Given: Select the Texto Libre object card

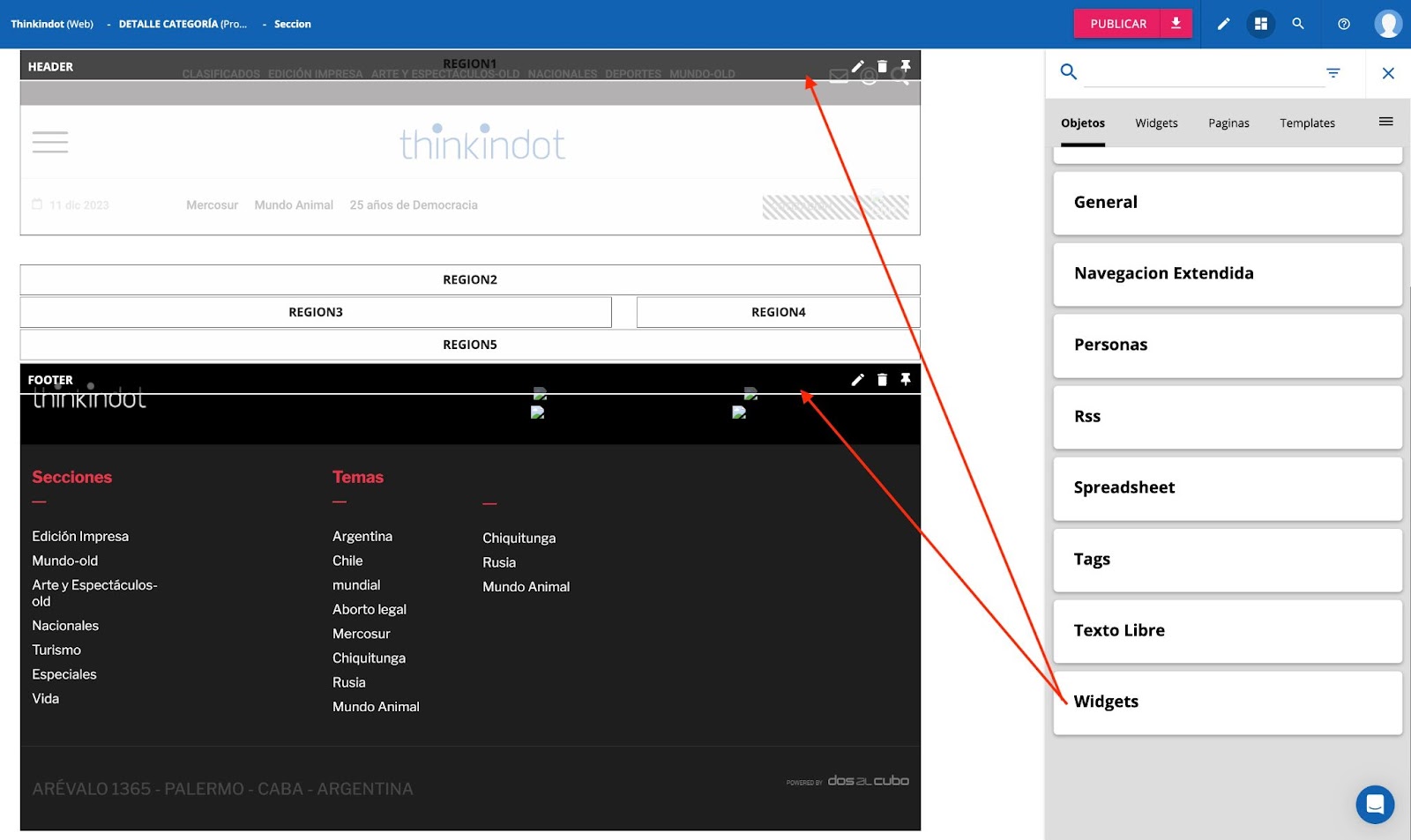Looking at the screenshot, I should click(1227, 631).
